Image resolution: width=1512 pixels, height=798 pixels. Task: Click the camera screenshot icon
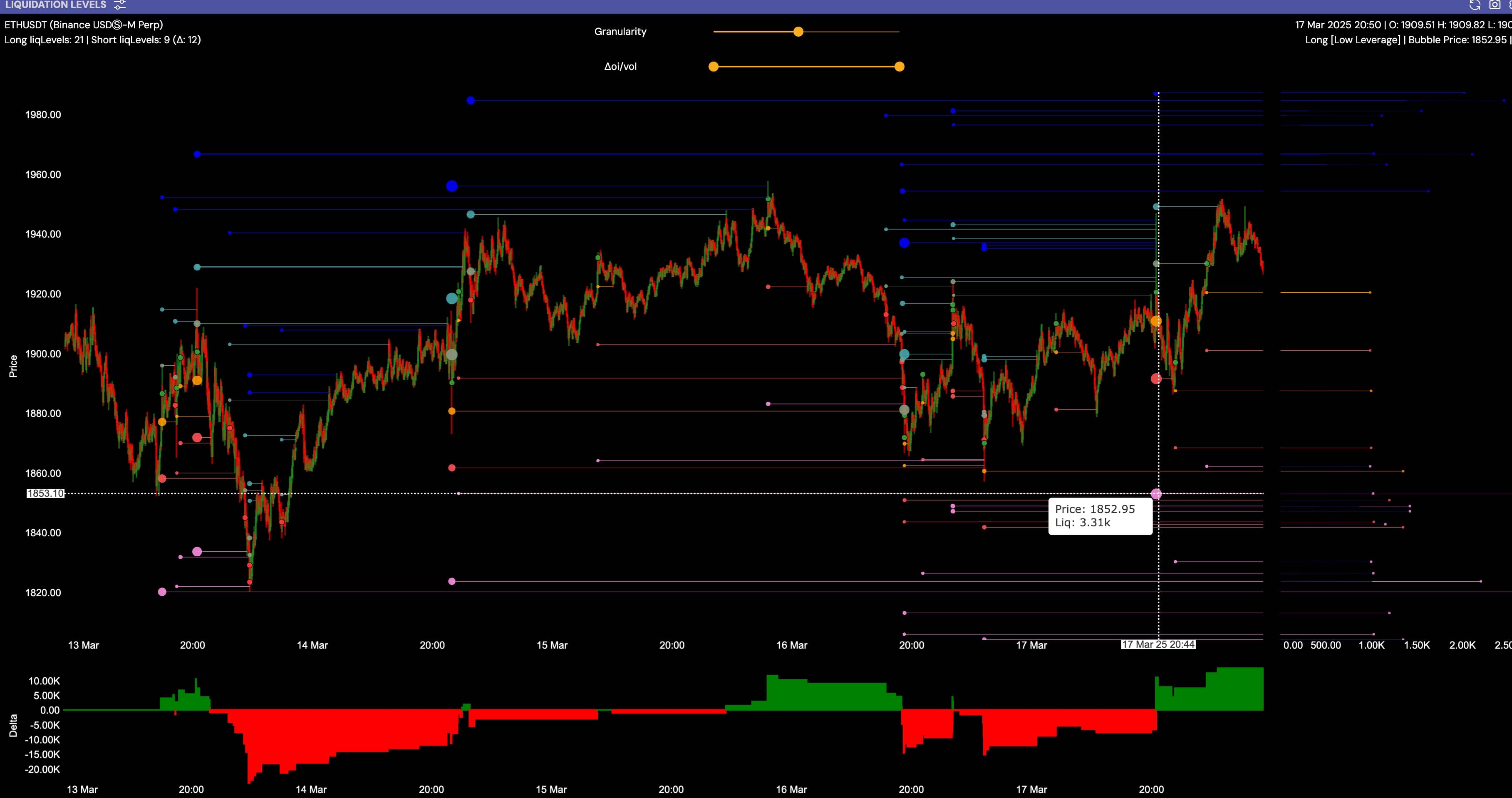click(1495, 5)
